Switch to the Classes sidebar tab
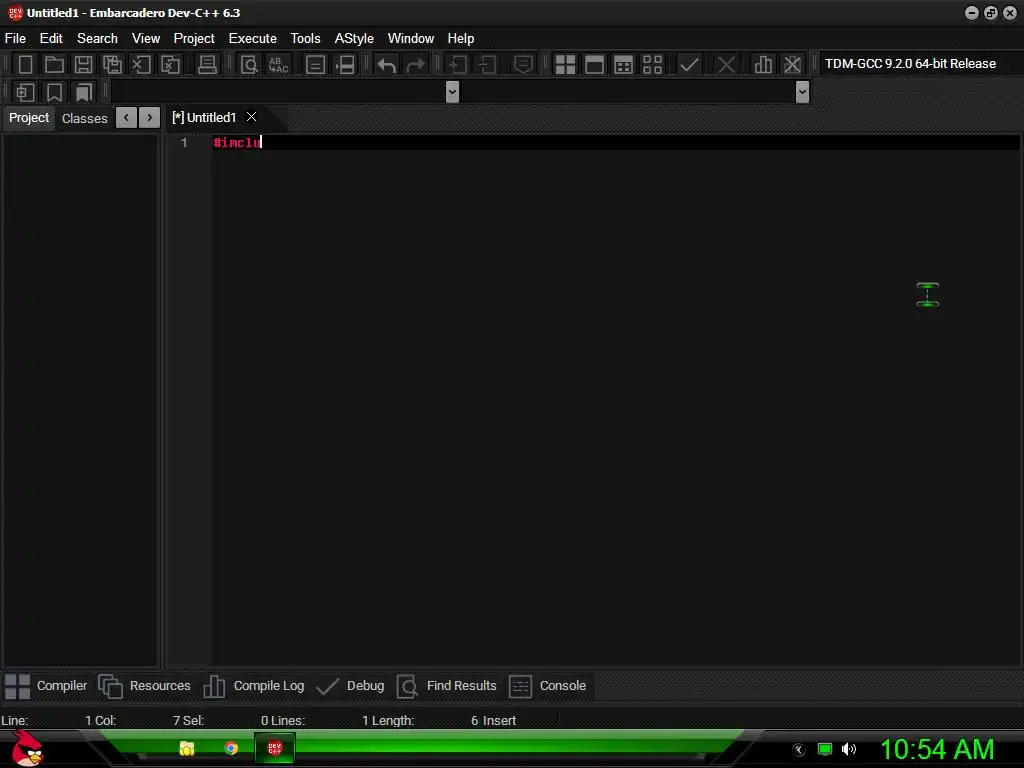The height and width of the screenshot is (768, 1024). pyautogui.click(x=84, y=118)
